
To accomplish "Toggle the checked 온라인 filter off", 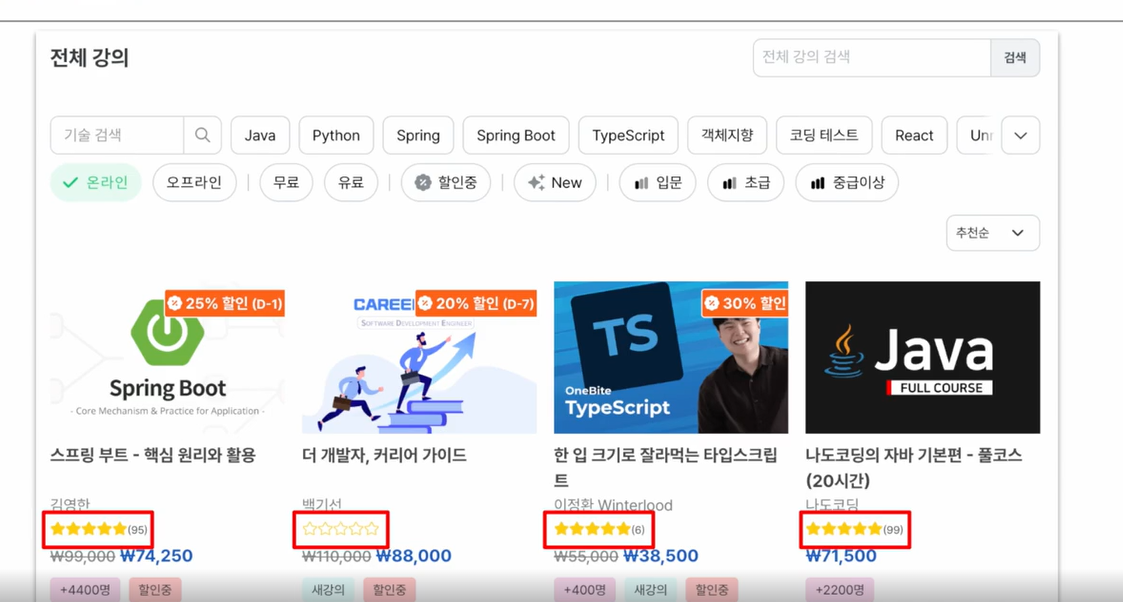I will 96,183.
